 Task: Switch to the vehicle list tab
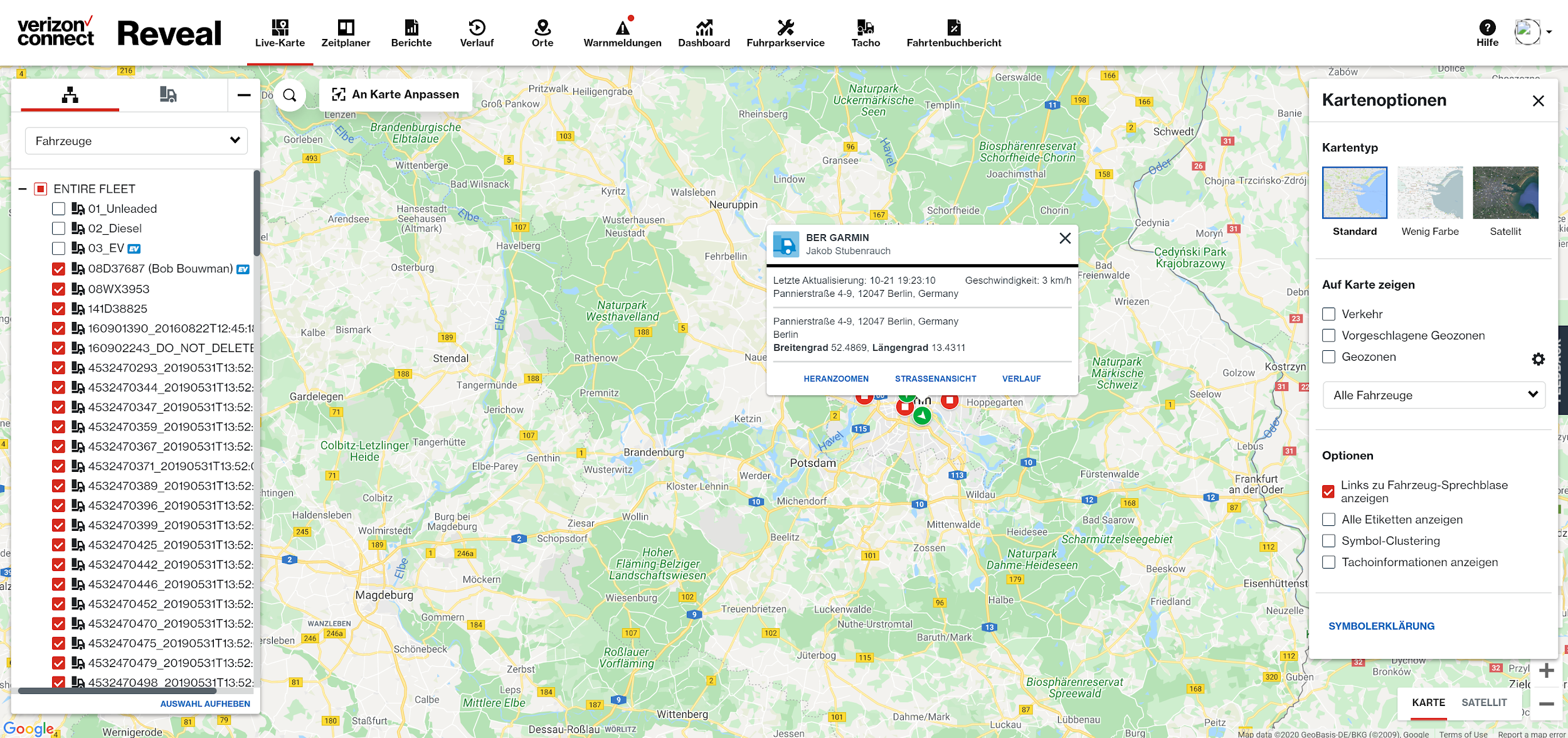pyautogui.click(x=168, y=95)
